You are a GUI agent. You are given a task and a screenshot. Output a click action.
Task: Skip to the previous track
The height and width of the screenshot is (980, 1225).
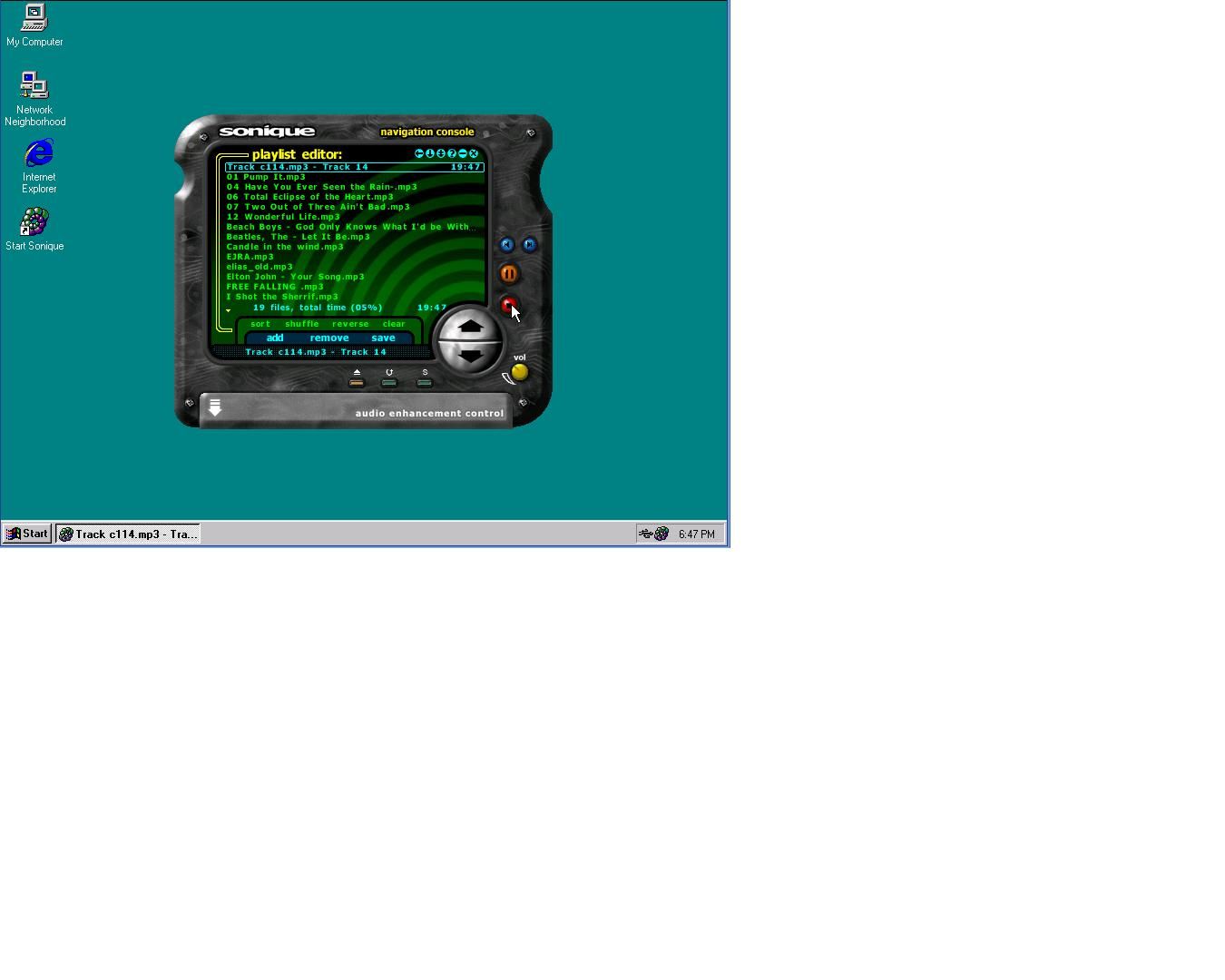(x=505, y=245)
